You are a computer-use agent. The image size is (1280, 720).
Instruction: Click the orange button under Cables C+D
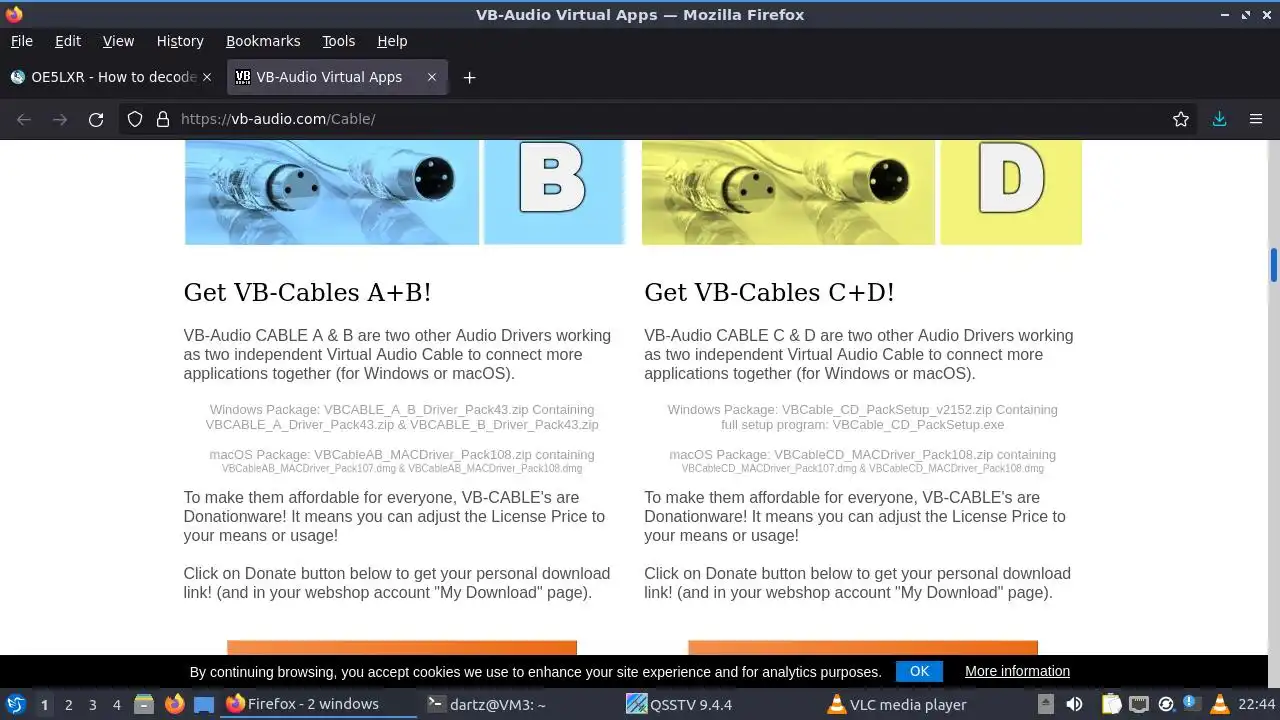[863, 648]
